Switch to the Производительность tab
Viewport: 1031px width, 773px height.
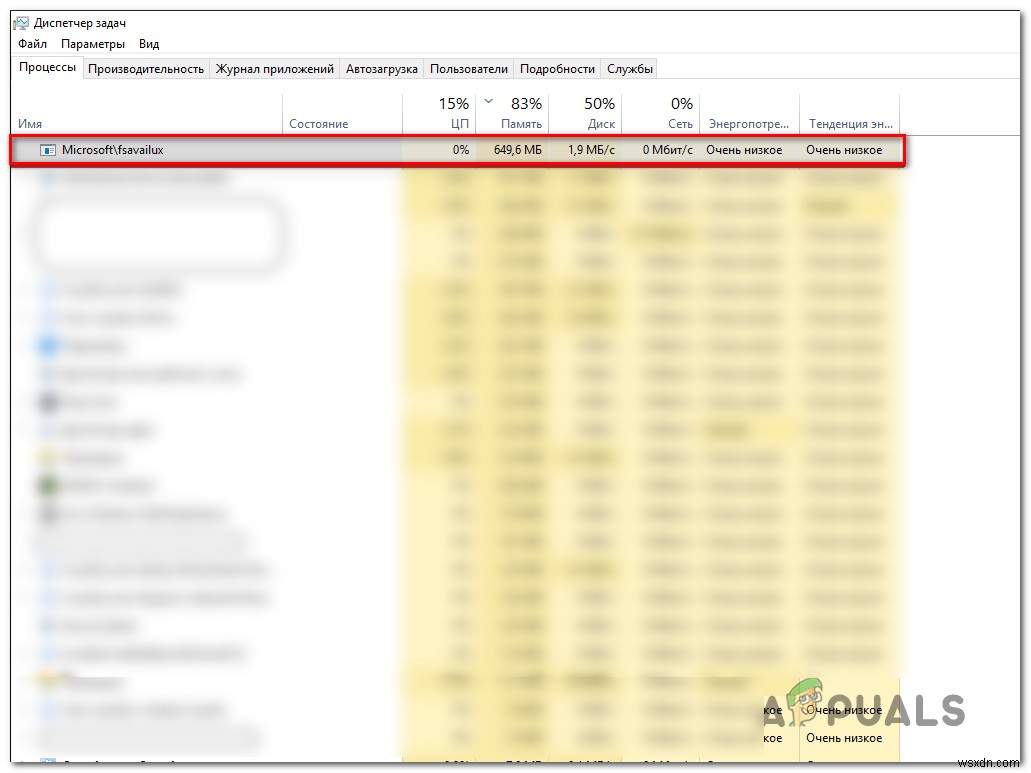[146, 68]
